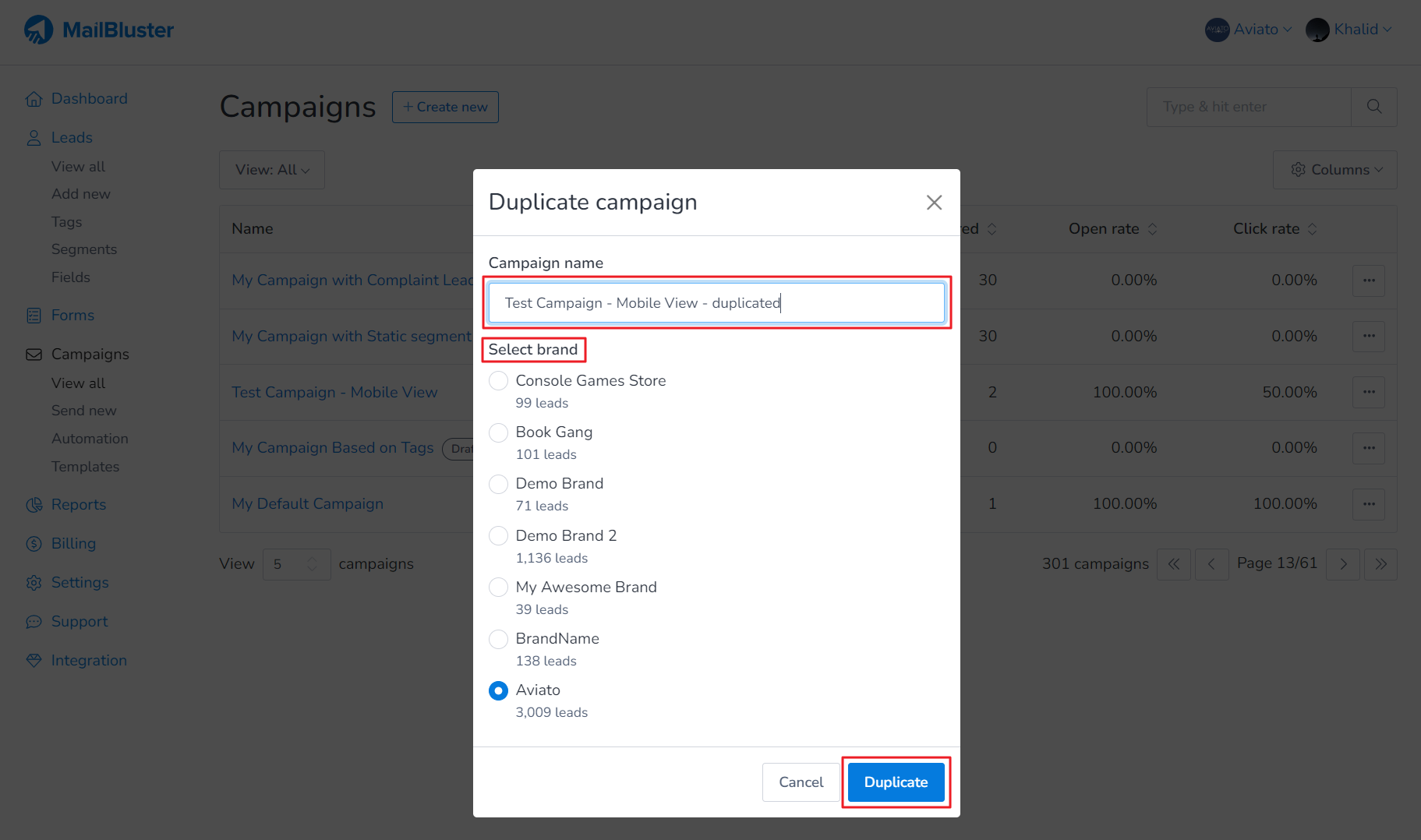Click the Dashboard home icon
Image resolution: width=1421 pixels, height=840 pixels.
(x=34, y=99)
